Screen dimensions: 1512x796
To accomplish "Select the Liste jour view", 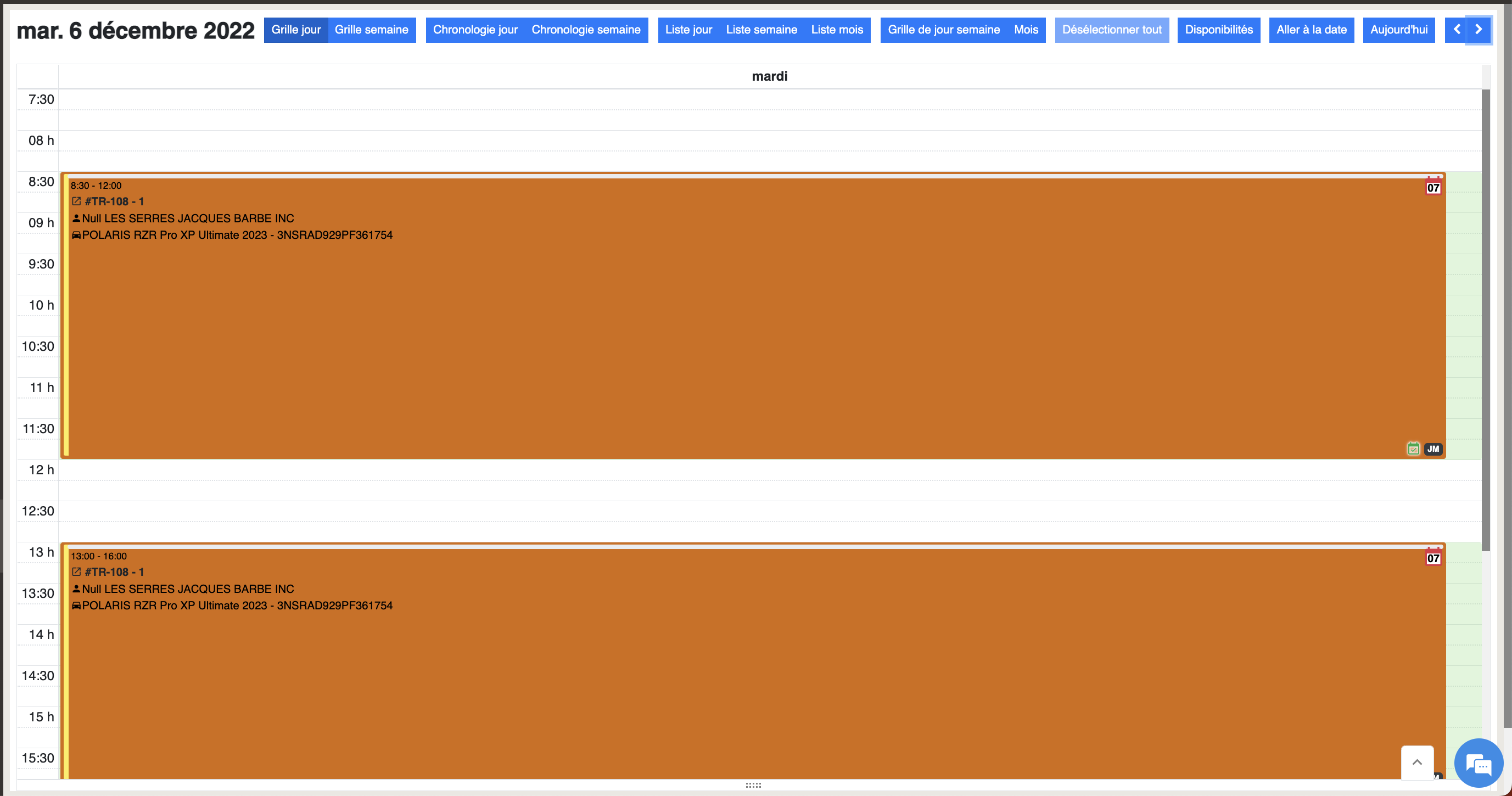I will (688, 30).
